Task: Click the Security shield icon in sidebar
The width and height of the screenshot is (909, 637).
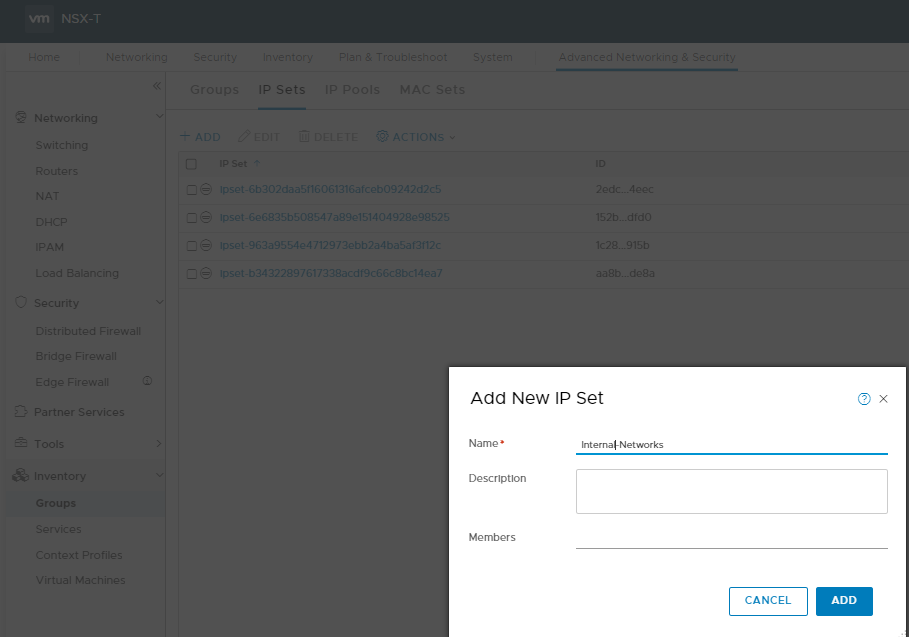Action: [21, 302]
